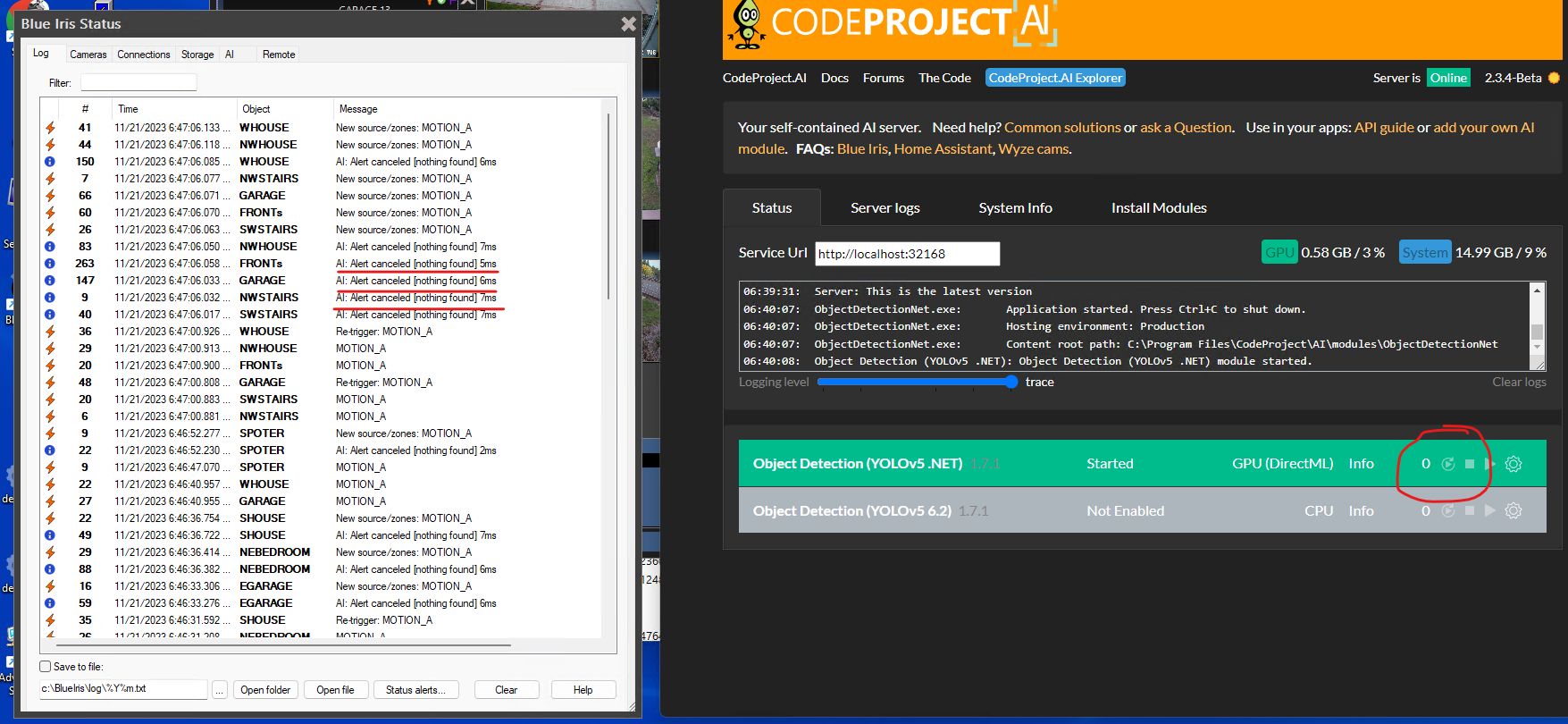Click the CodeProject.AI nav link
1568x724 pixels.
pos(765,78)
